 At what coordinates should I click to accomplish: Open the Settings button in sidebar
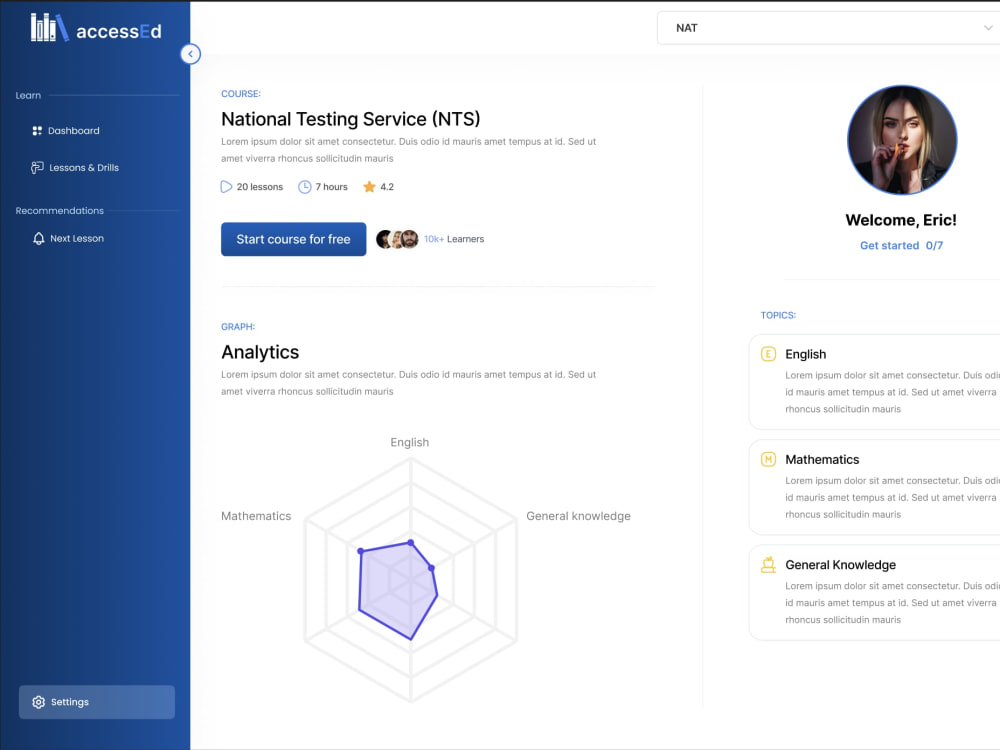tap(97, 702)
